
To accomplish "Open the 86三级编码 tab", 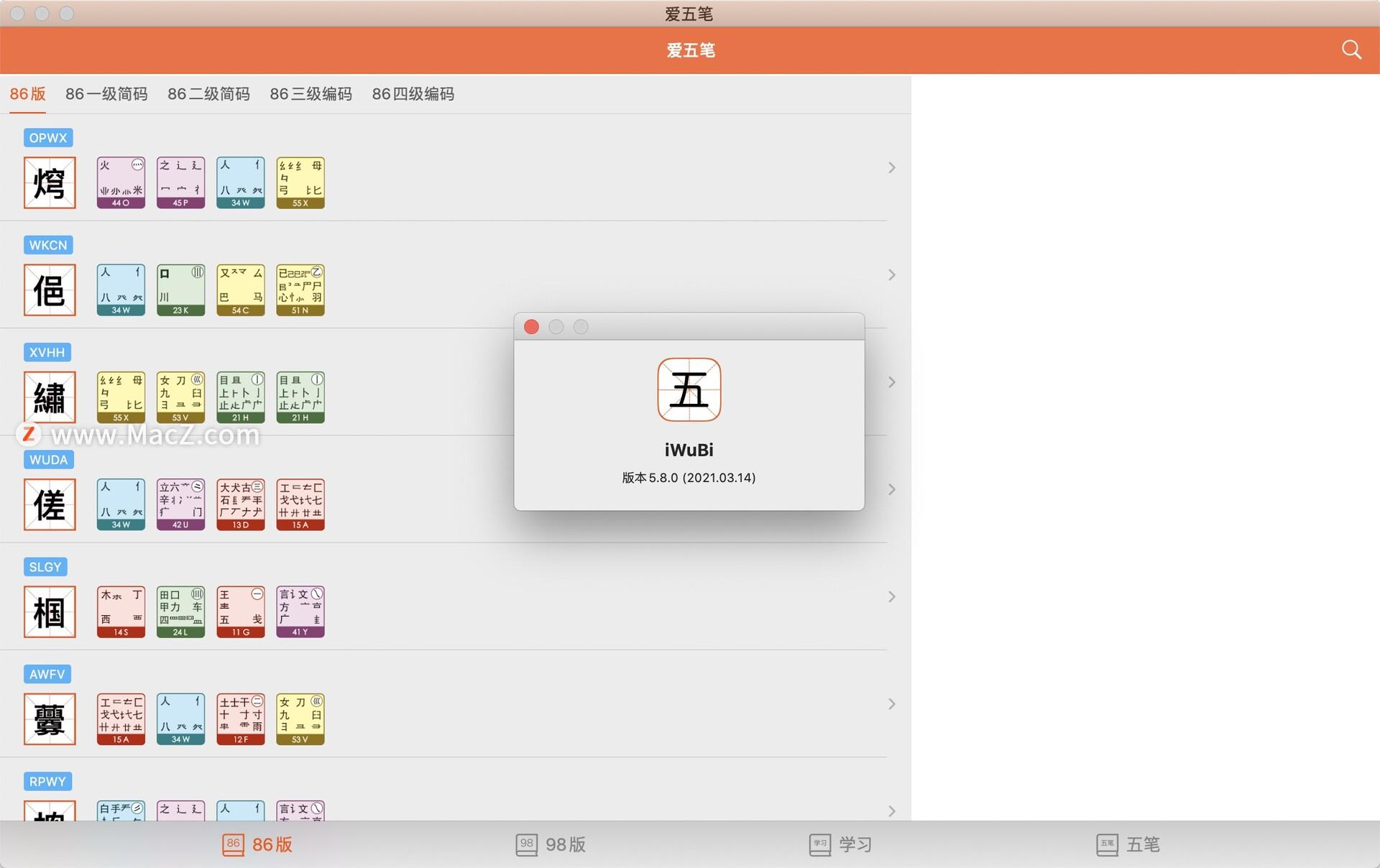I will click(310, 94).
